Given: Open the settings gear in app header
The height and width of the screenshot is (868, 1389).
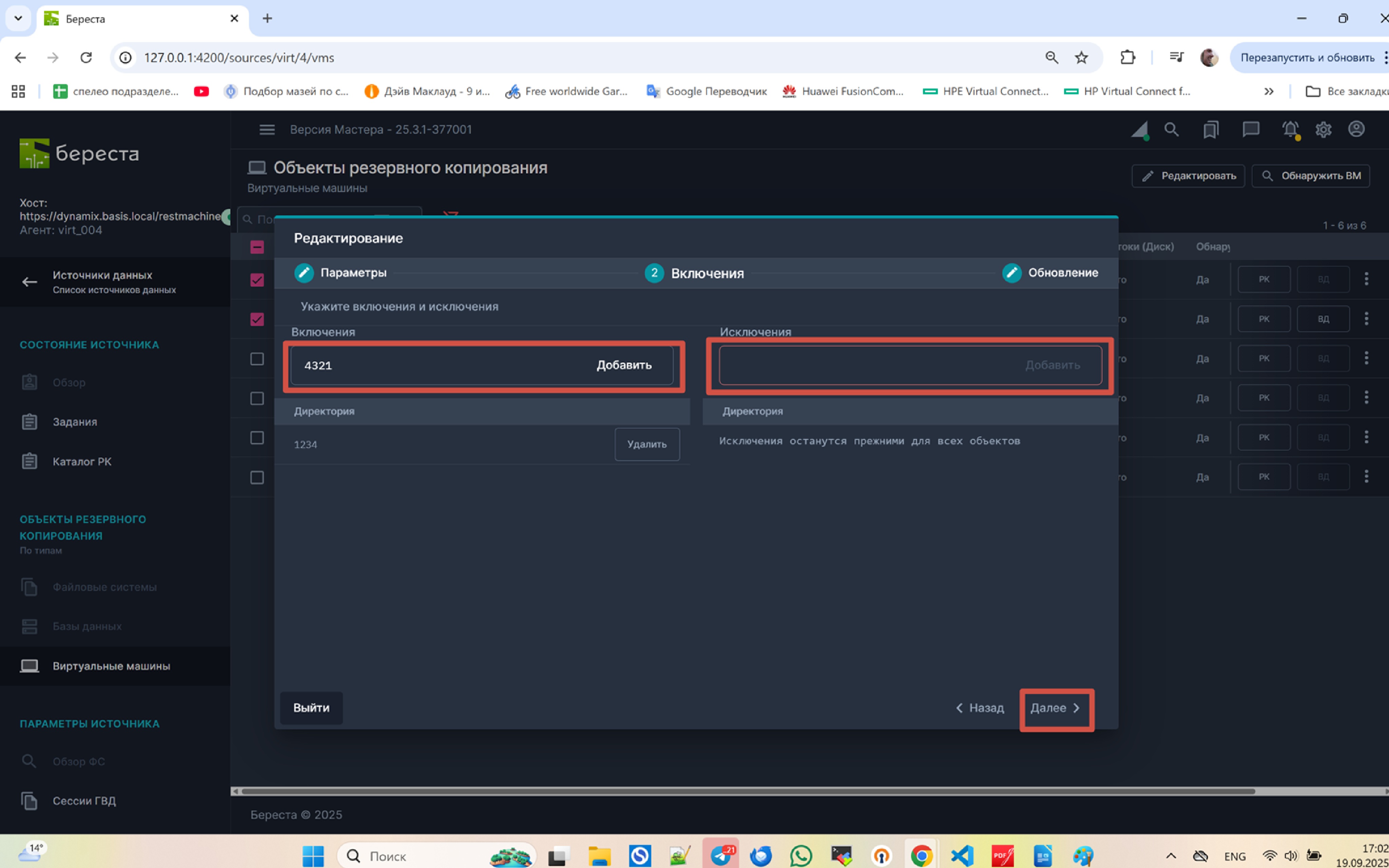Looking at the screenshot, I should coord(1324,130).
